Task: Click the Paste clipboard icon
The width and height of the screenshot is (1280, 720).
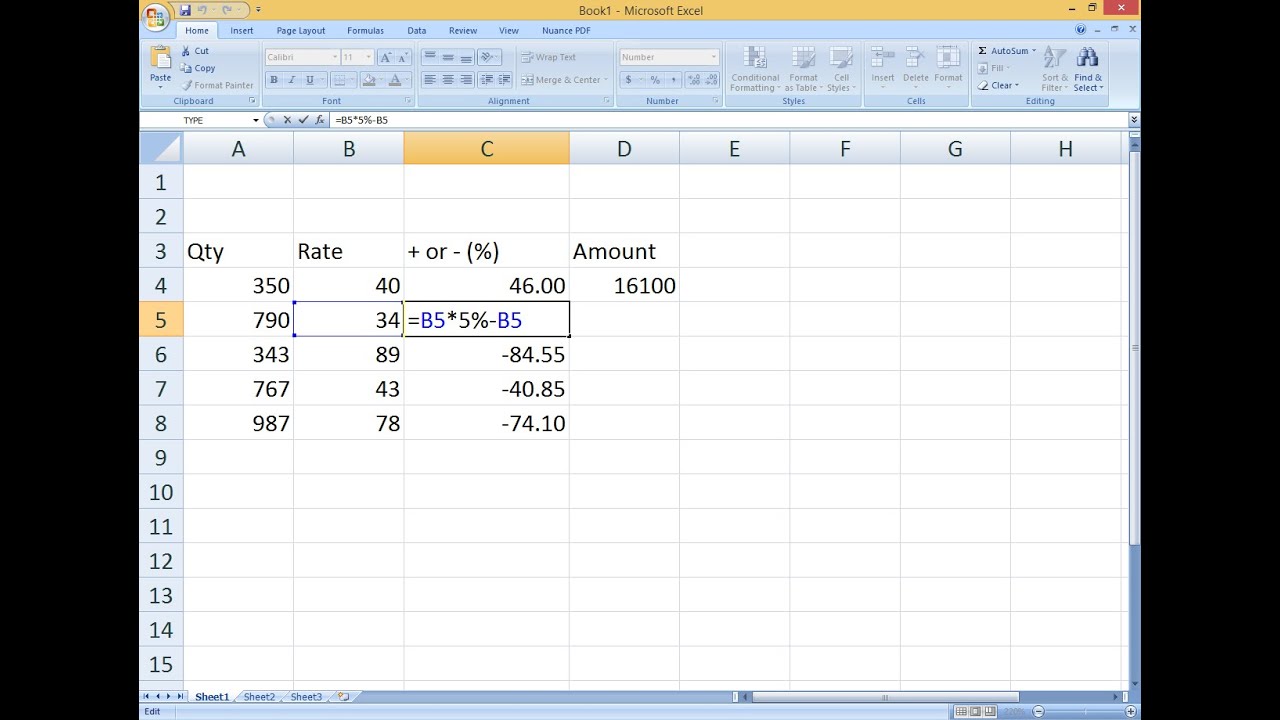Action: [160, 58]
